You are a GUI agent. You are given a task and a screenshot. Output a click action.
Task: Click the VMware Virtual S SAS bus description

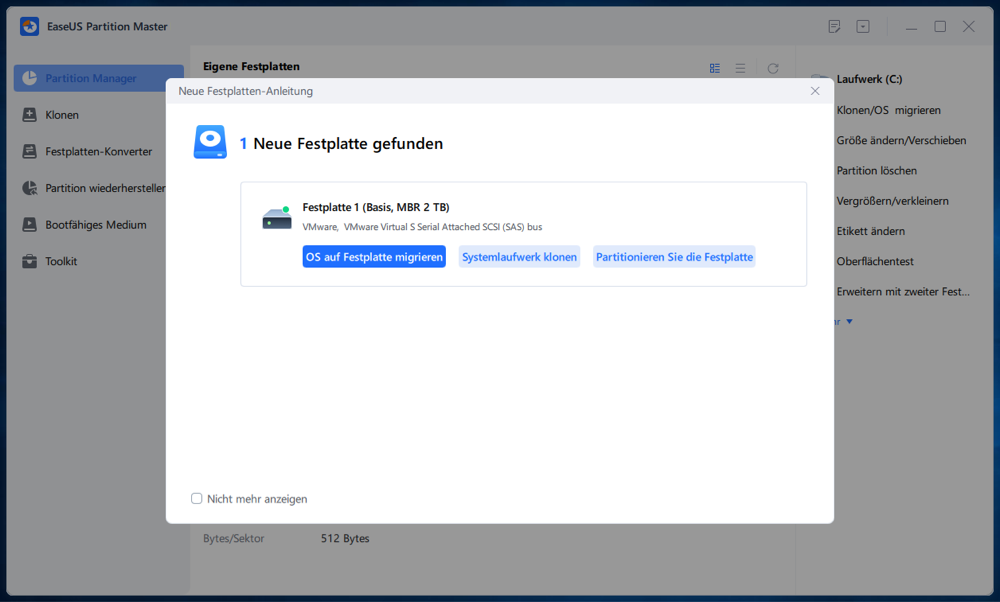coord(422,227)
